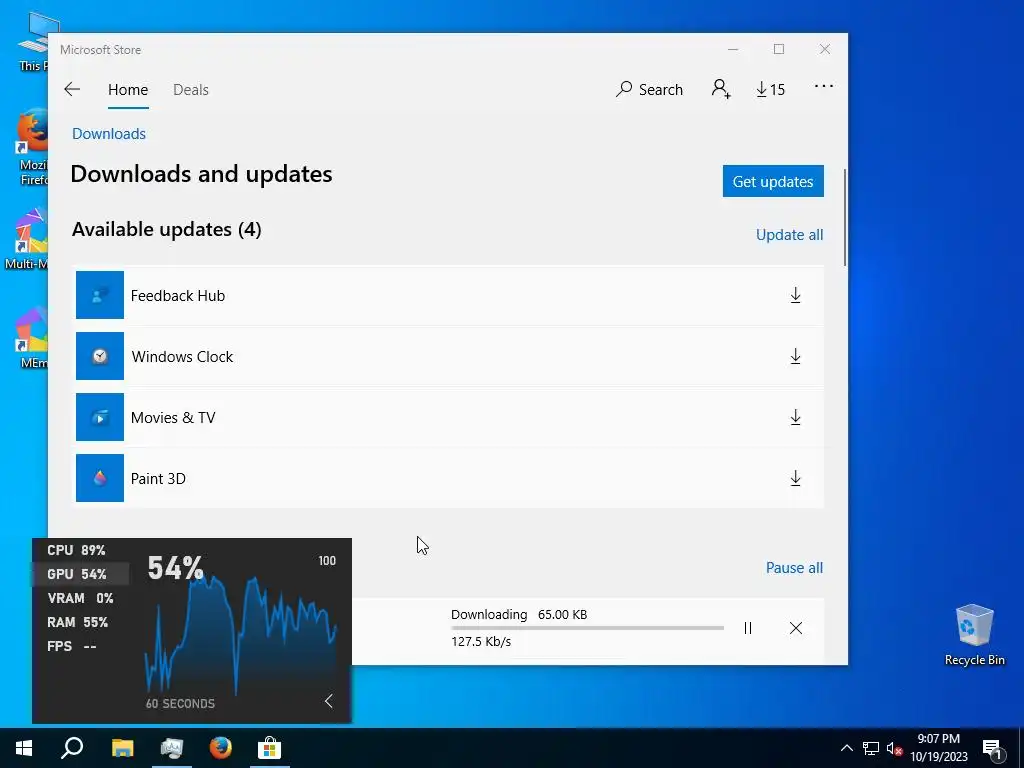Viewport: 1024px width, 768px height.
Task: Select the VRAM 0% metric
Action: click(80, 598)
